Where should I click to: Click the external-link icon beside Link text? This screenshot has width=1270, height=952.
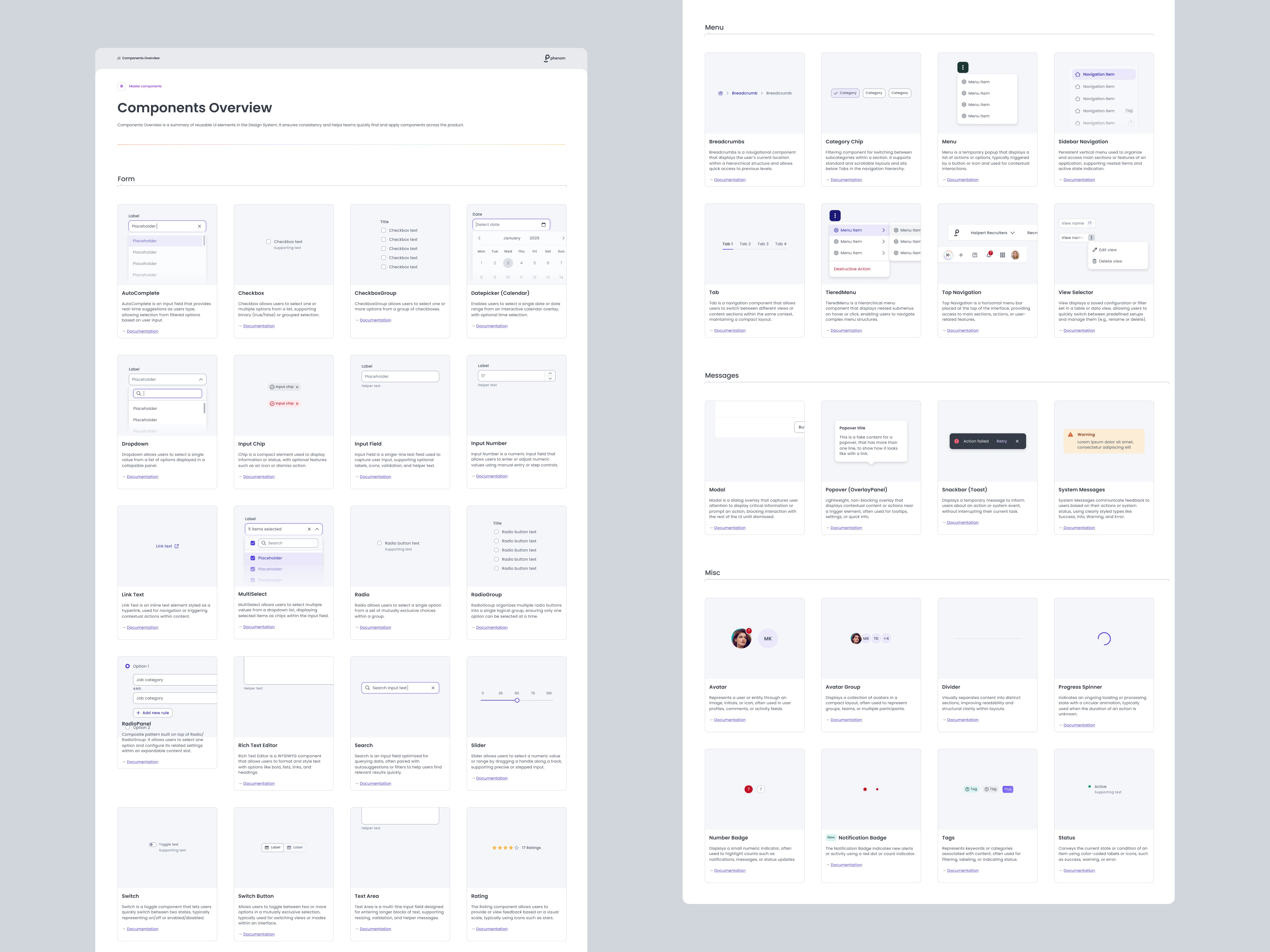176,546
